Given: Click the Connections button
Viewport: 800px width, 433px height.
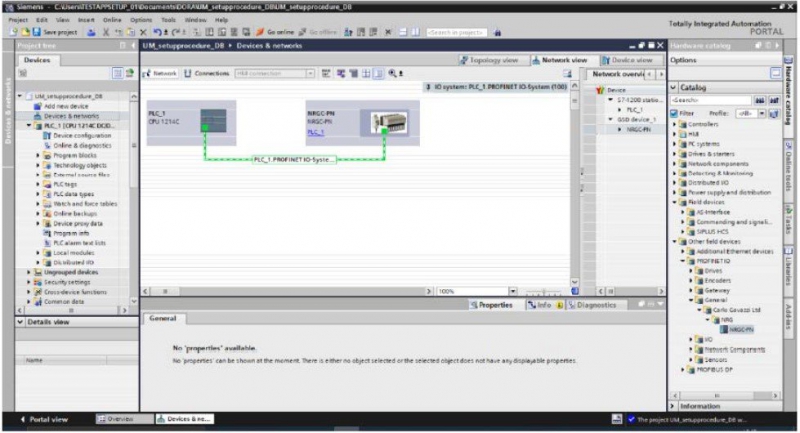Looking at the screenshot, I should [x=207, y=73].
